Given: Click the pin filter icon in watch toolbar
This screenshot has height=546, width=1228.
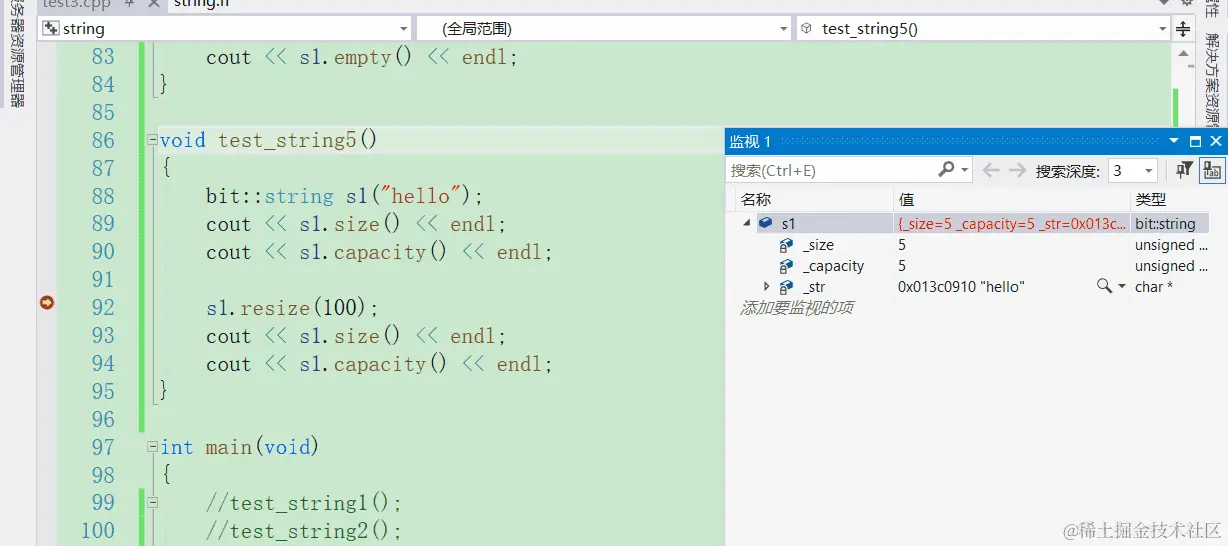Looking at the screenshot, I should click(x=1184, y=170).
